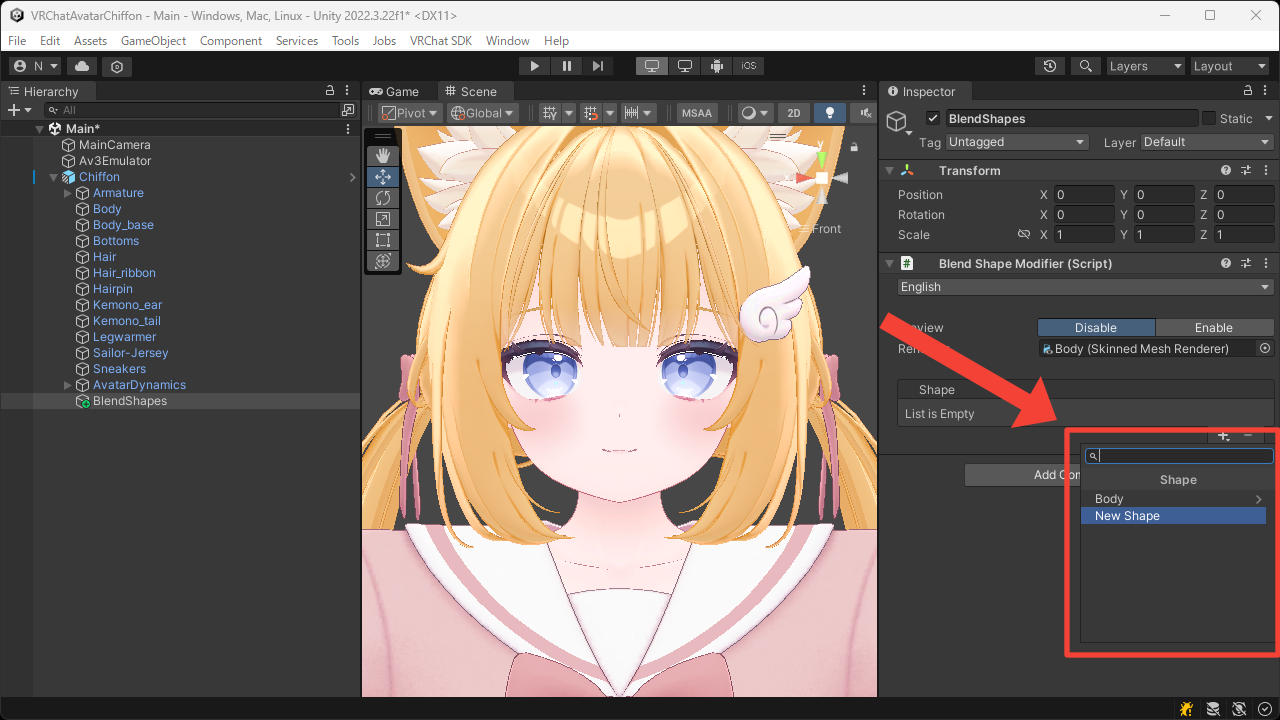Click the Play button

coord(535,66)
